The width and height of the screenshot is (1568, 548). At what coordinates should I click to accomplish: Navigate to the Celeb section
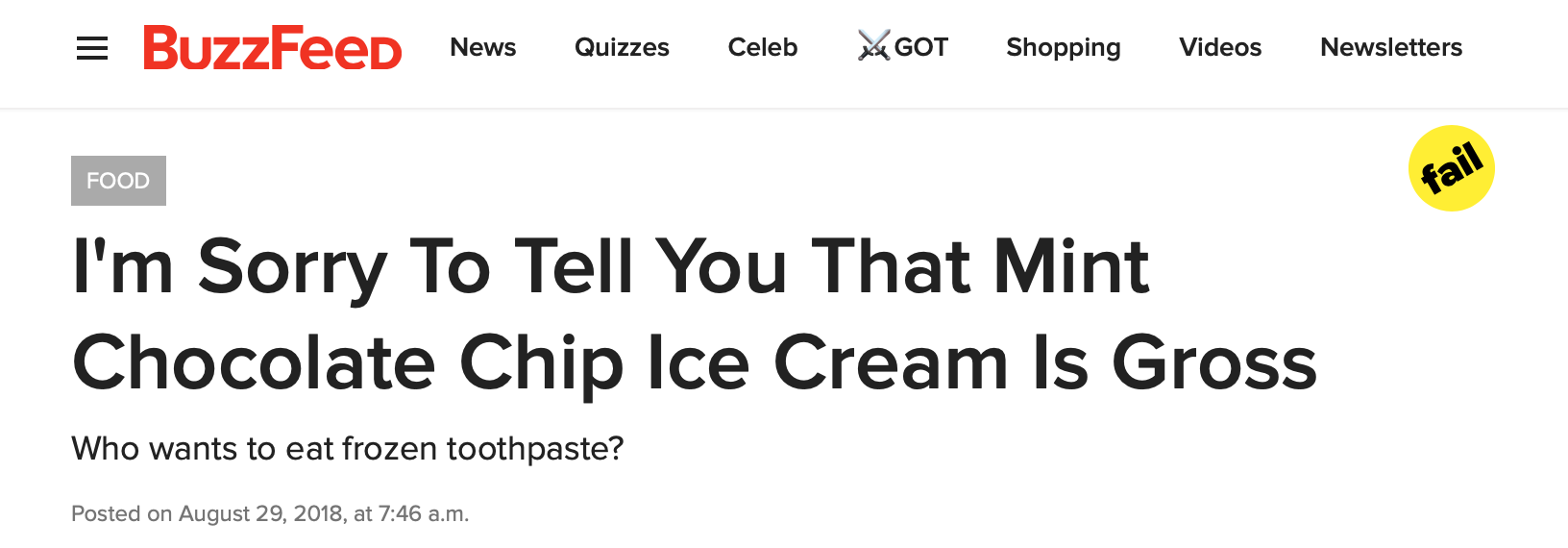point(762,47)
